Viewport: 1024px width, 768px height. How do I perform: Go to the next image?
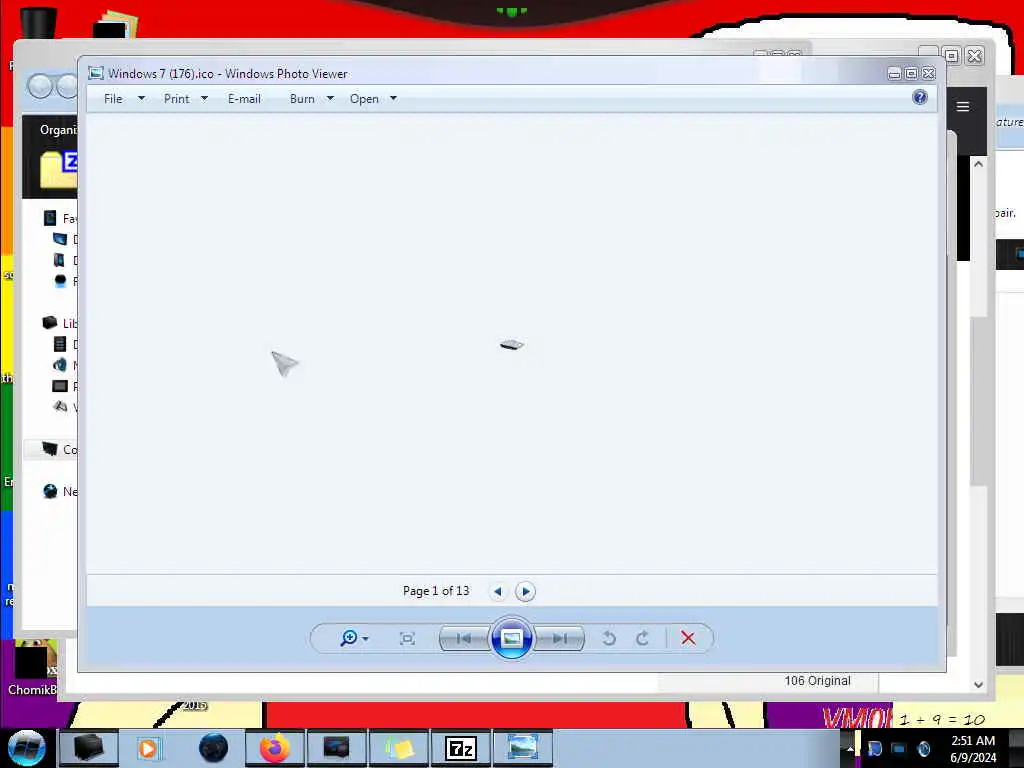560,639
